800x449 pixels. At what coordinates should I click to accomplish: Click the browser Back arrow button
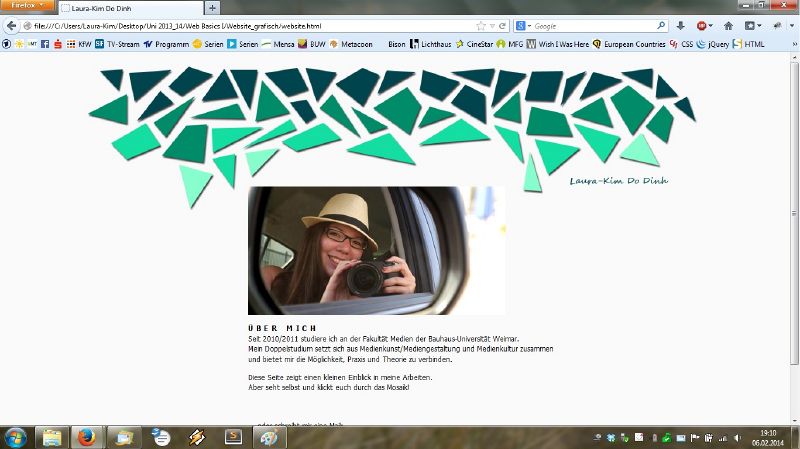coord(11,26)
